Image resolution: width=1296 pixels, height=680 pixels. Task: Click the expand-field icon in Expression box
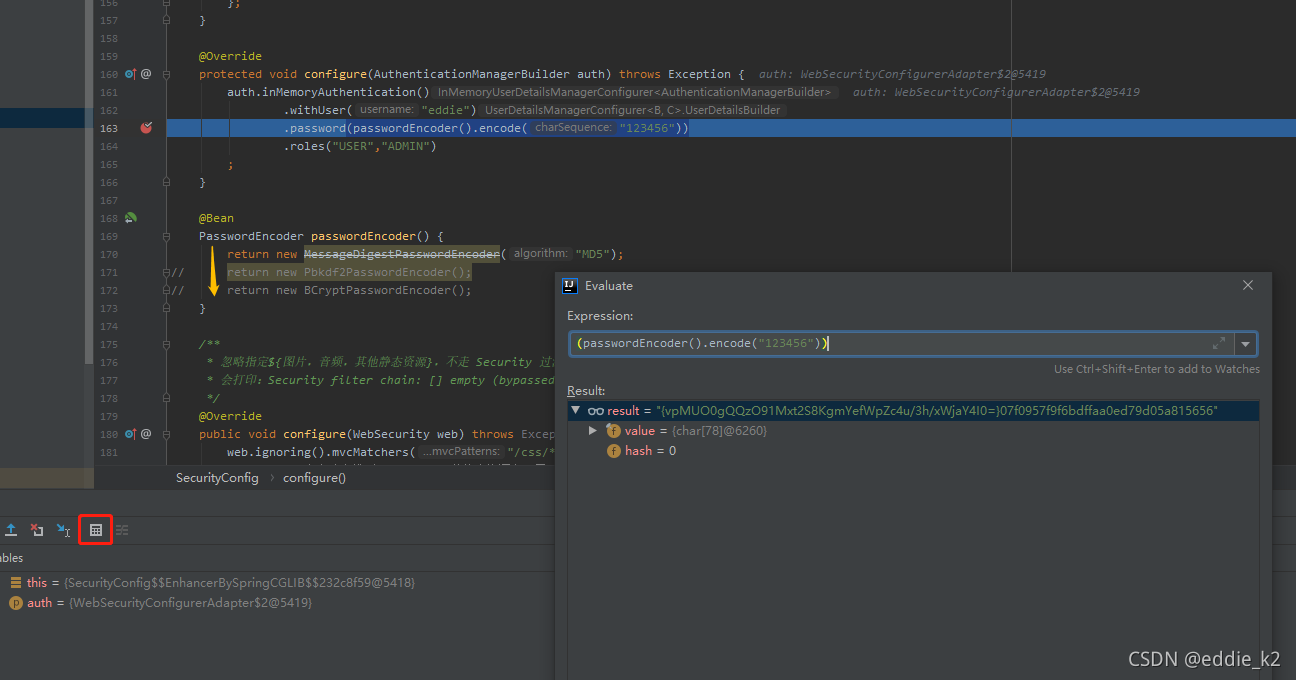(1219, 343)
